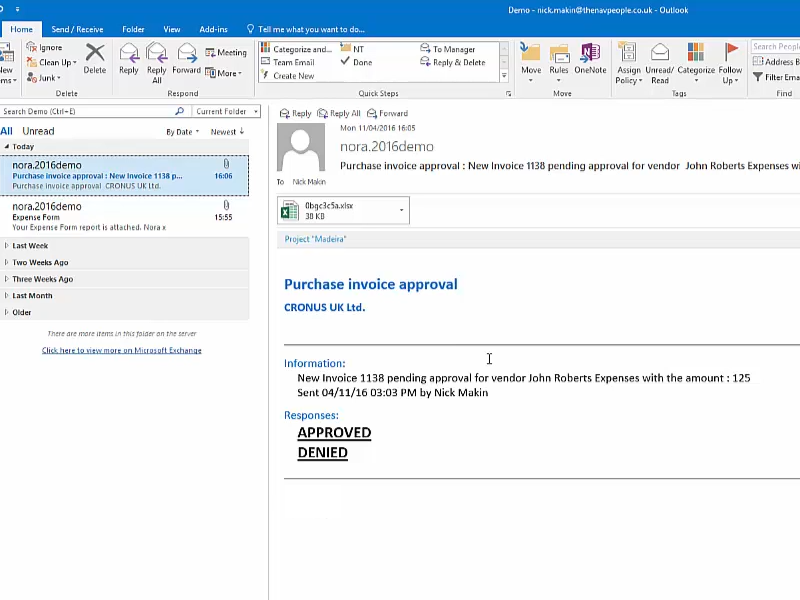Image resolution: width=800 pixels, height=600 pixels.
Task: Open the More respond options
Action: click(223, 73)
